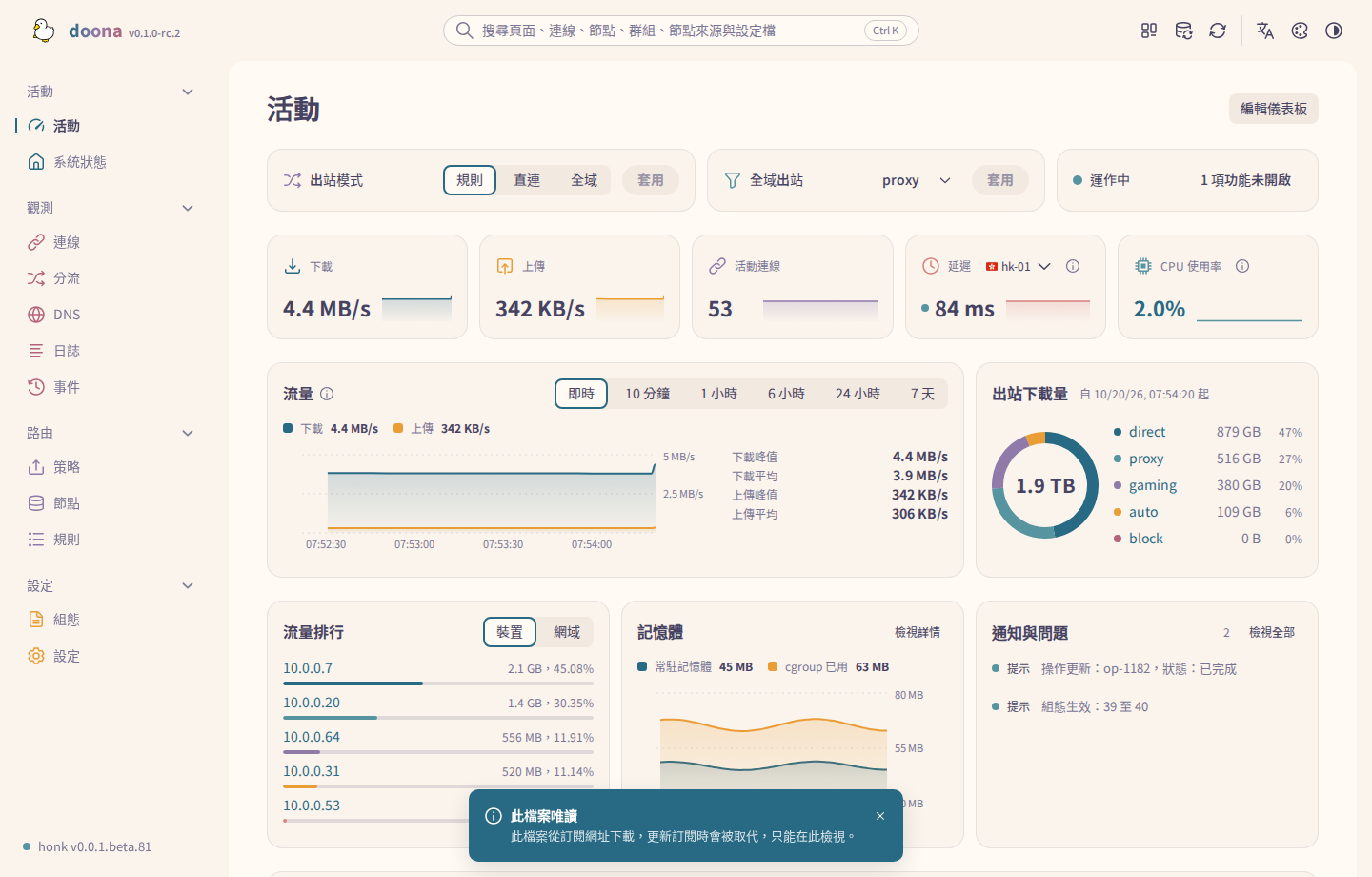Click the refresh icon in header

point(1218,31)
